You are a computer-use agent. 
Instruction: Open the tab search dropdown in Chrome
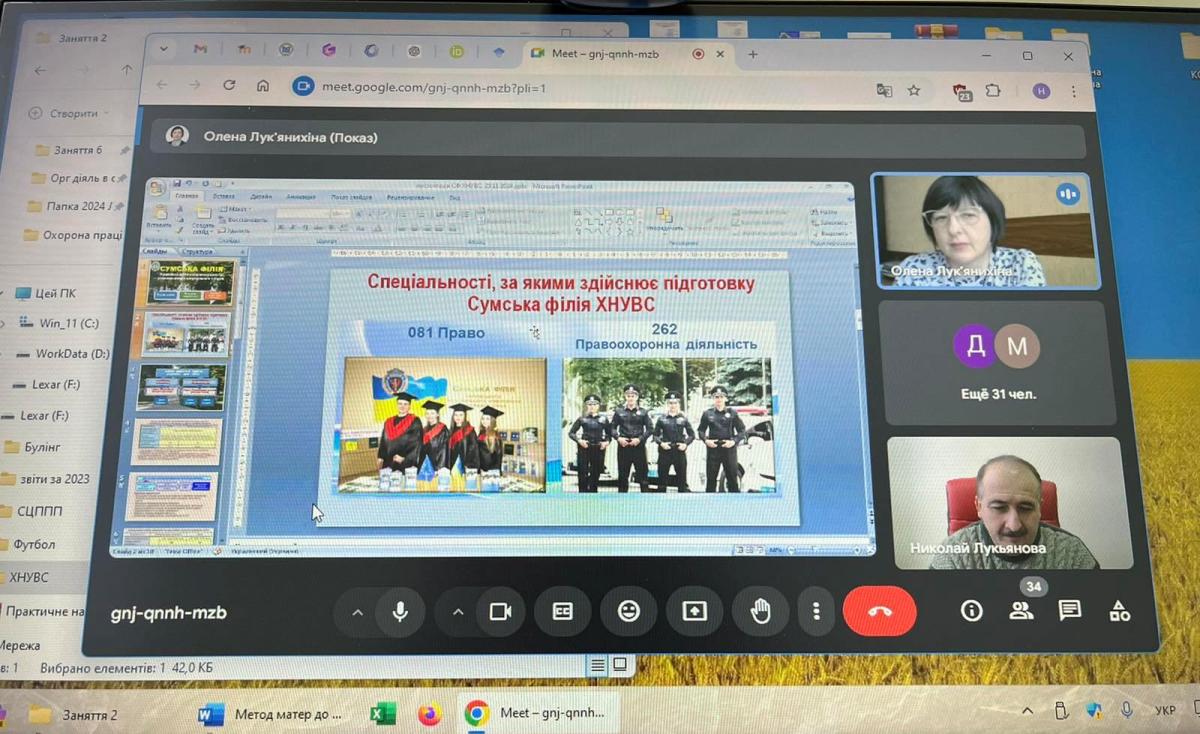163,50
